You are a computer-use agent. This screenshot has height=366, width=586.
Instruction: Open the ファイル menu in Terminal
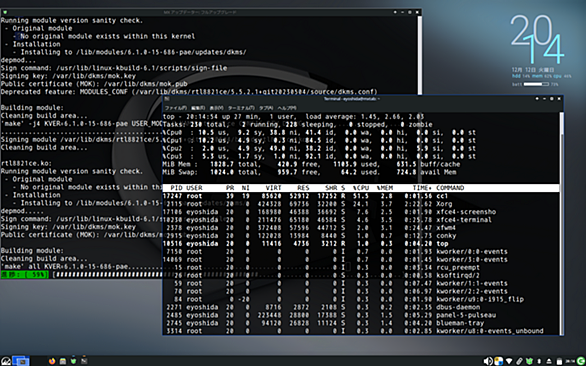176,108
